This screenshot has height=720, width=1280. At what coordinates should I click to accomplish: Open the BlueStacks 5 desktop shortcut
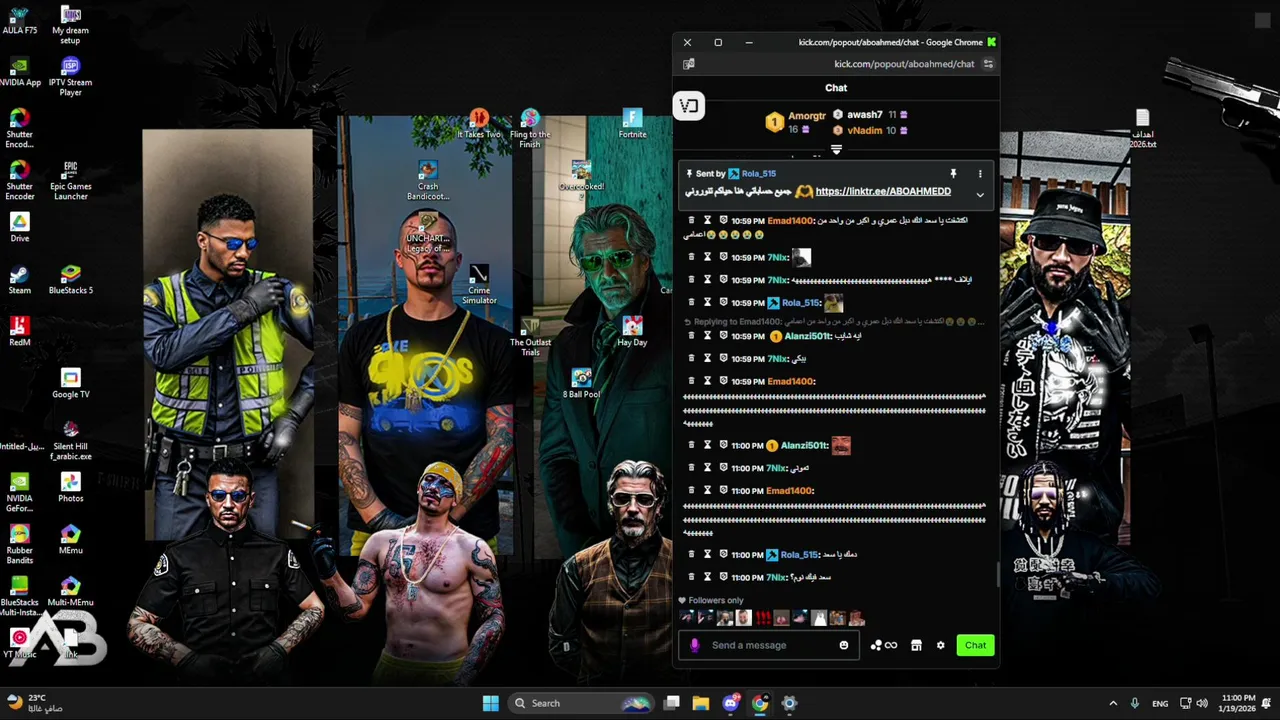pyautogui.click(x=70, y=277)
